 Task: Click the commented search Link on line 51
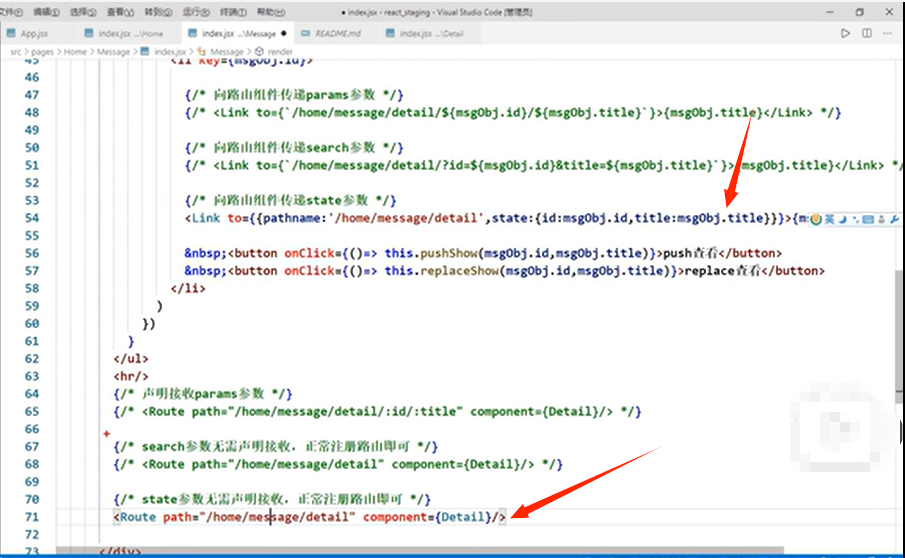pos(544,165)
